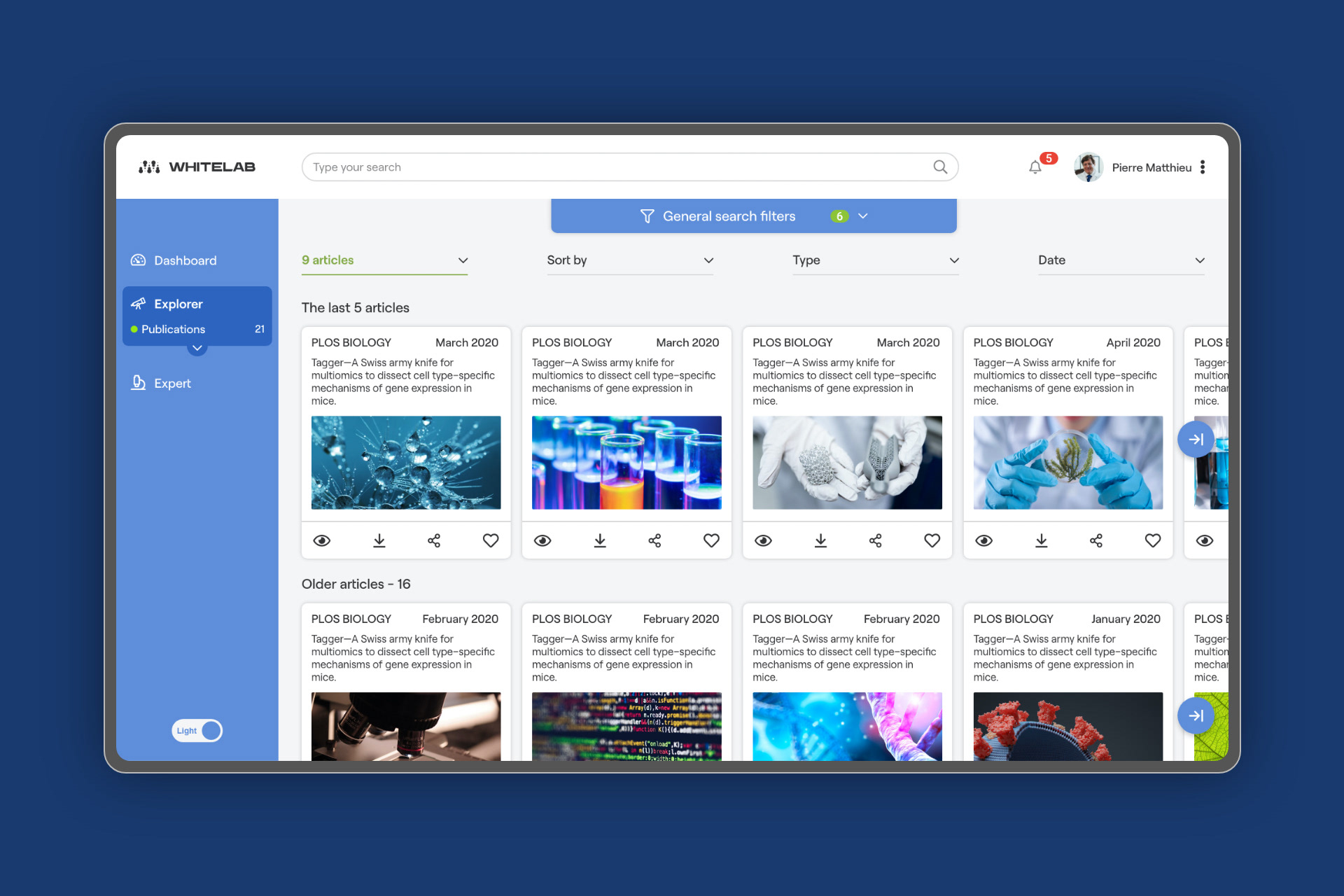Open DNA helix article image
The width and height of the screenshot is (1344, 896).
click(x=847, y=727)
